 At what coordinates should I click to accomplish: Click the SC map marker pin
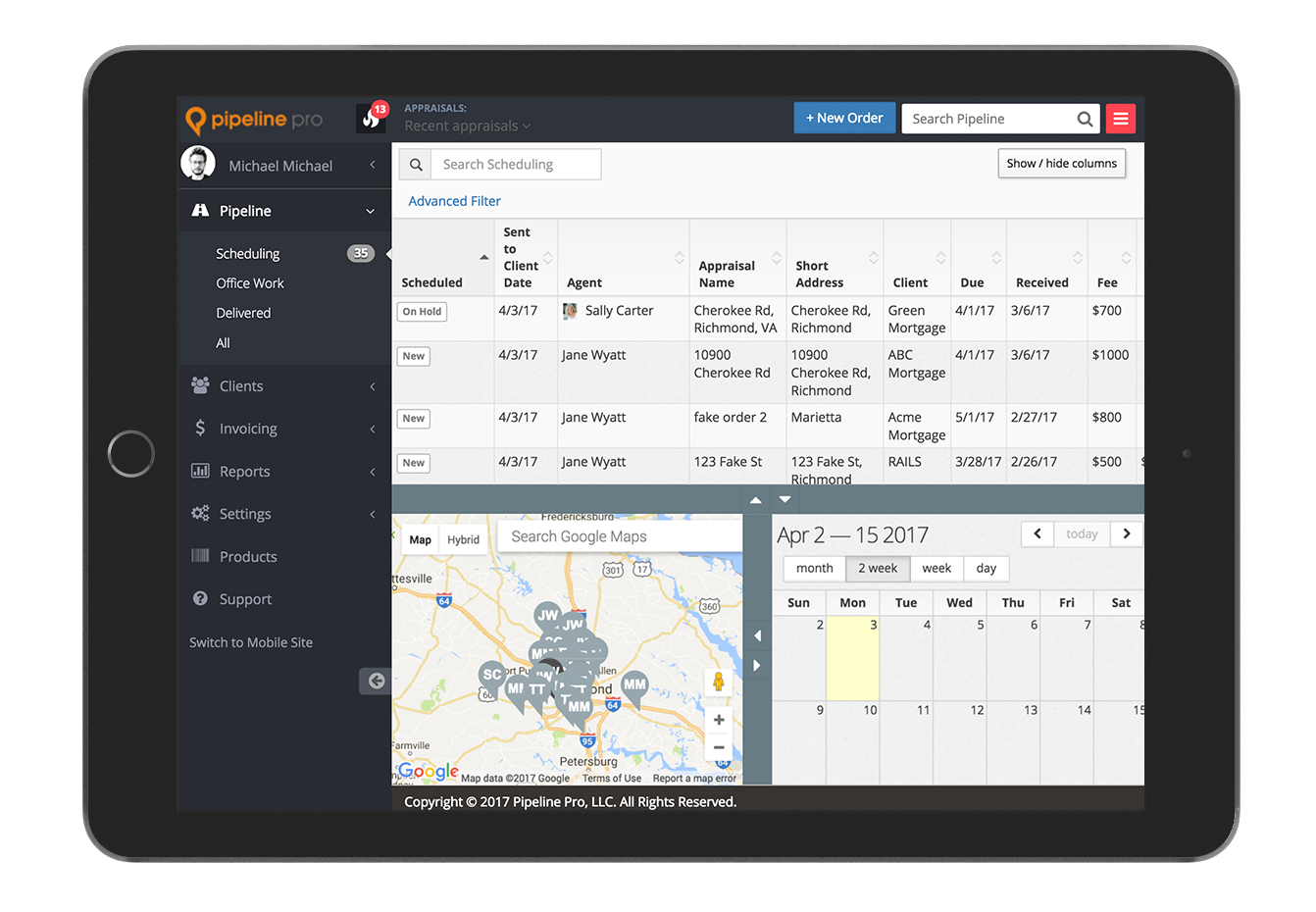(x=492, y=677)
